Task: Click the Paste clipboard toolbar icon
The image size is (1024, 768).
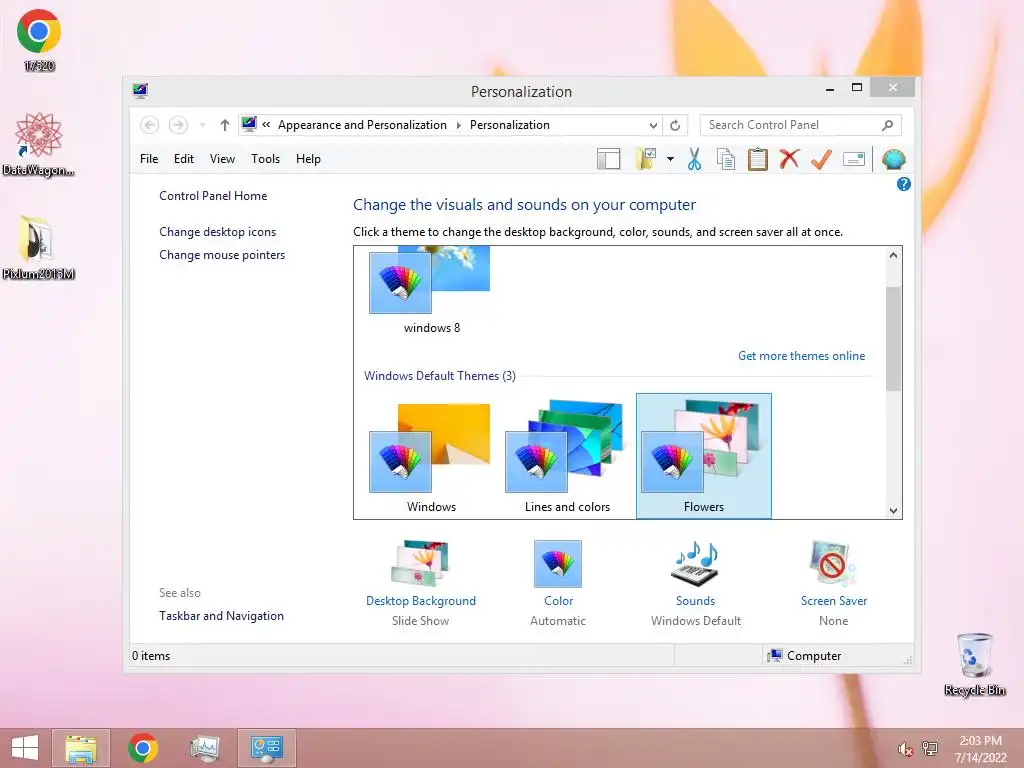Action: [758, 159]
